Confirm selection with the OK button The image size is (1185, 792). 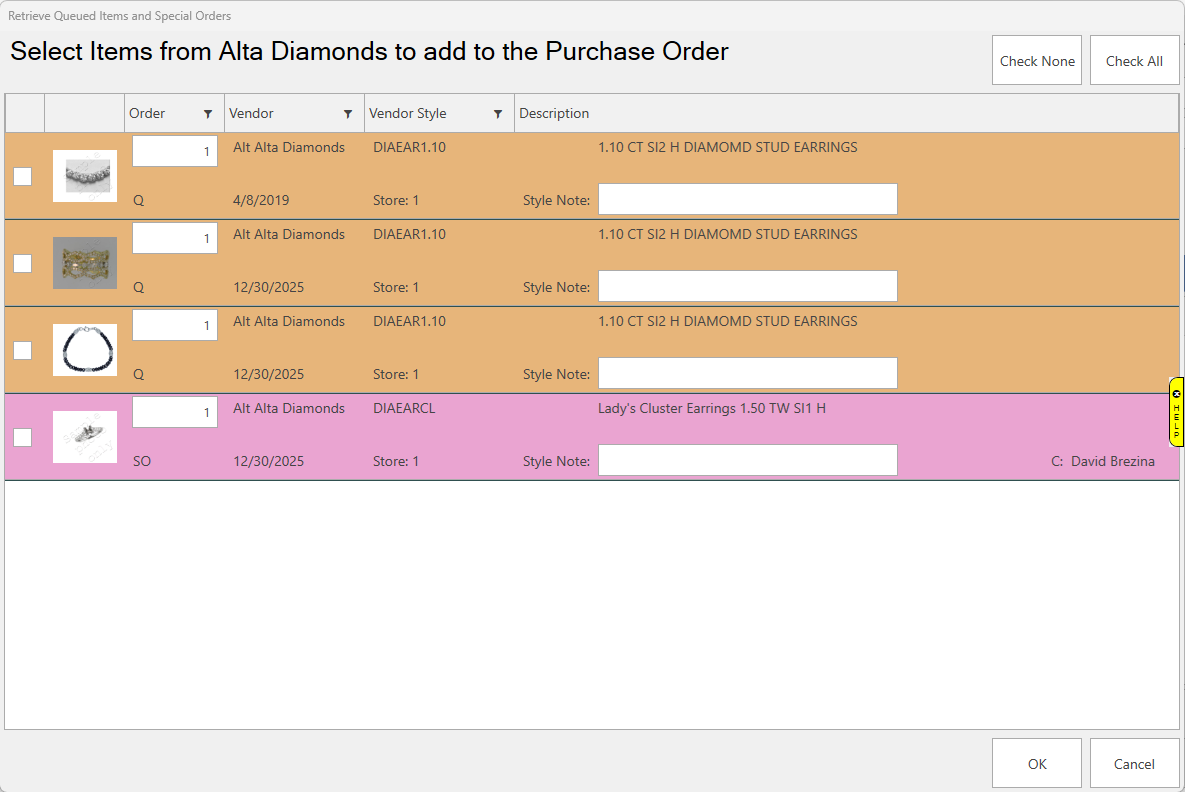1037,763
